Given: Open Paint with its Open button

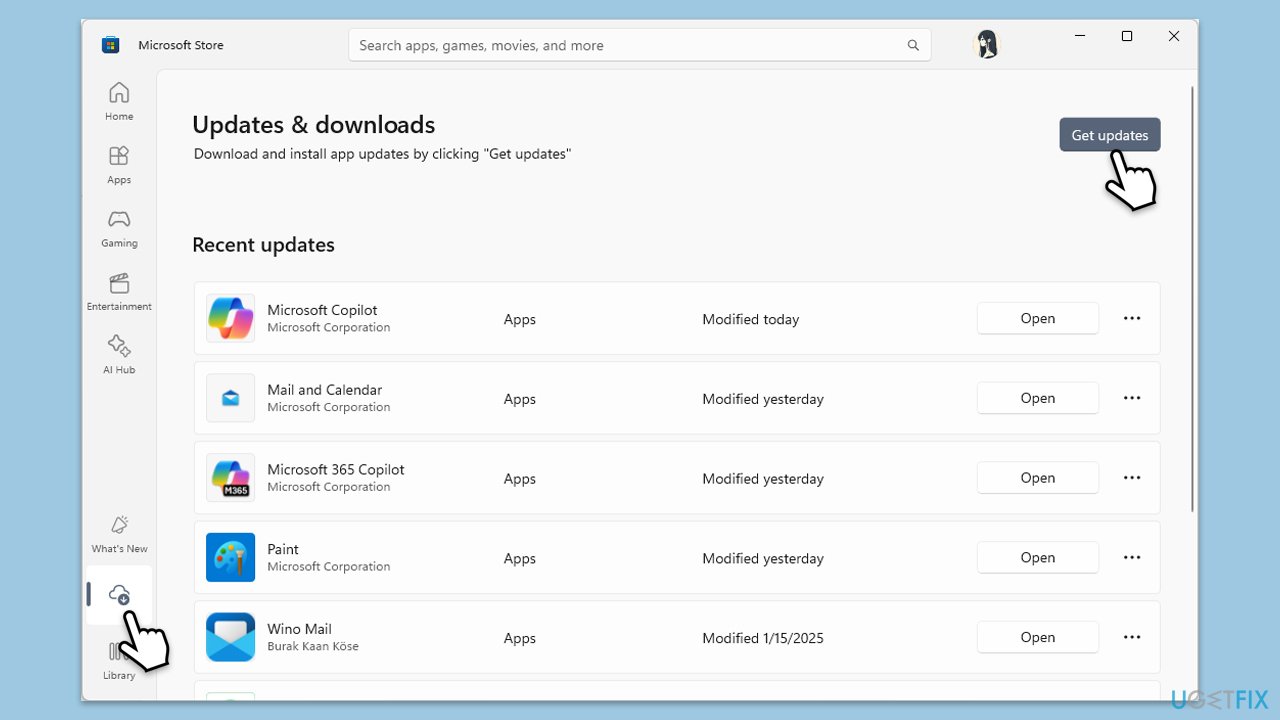Looking at the screenshot, I should [1038, 558].
